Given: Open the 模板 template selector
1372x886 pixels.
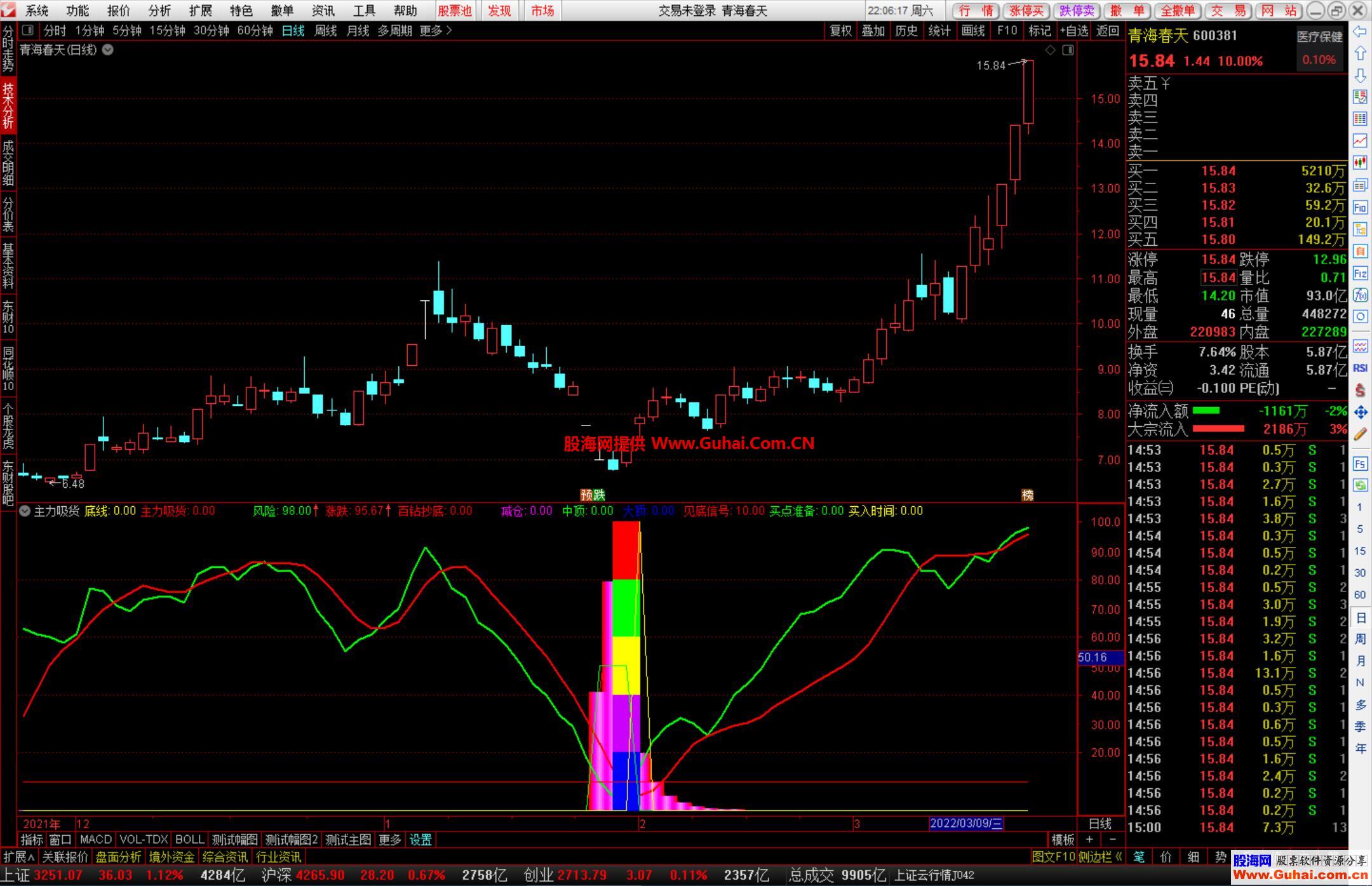Looking at the screenshot, I should [1063, 840].
